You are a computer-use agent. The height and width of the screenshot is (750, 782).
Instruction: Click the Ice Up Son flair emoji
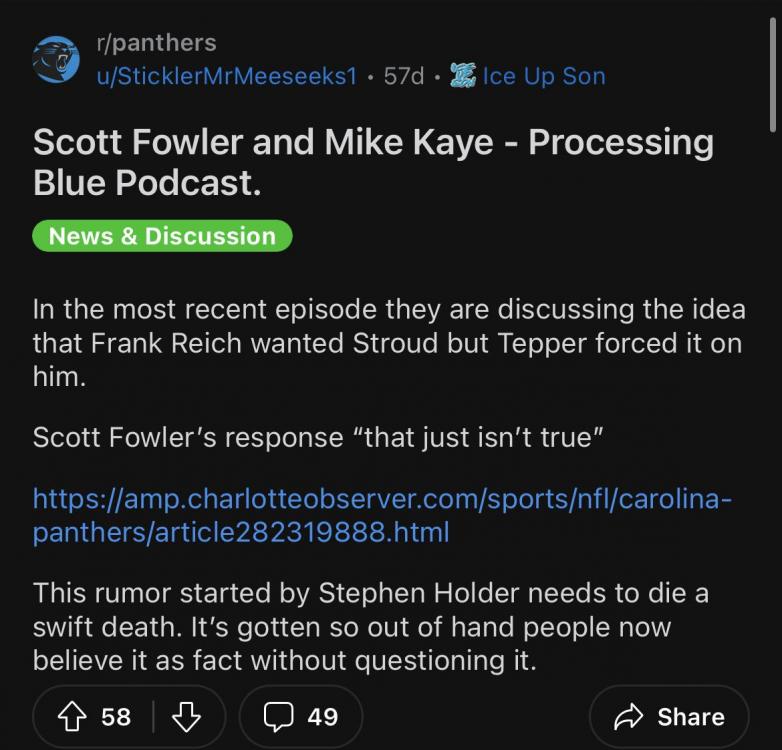pos(462,76)
